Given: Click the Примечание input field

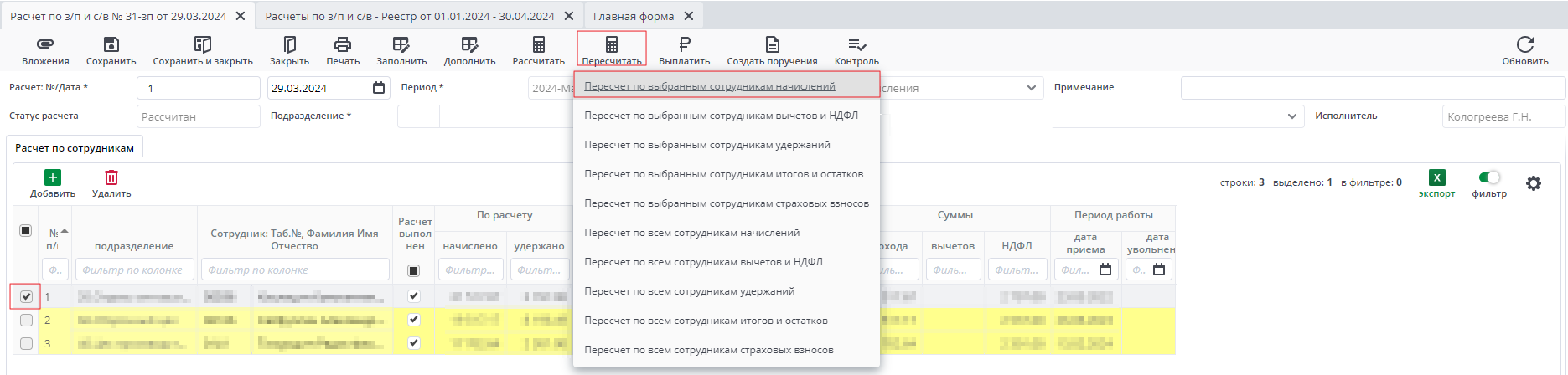Looking at the screenshot, I should pos(1373,88).
